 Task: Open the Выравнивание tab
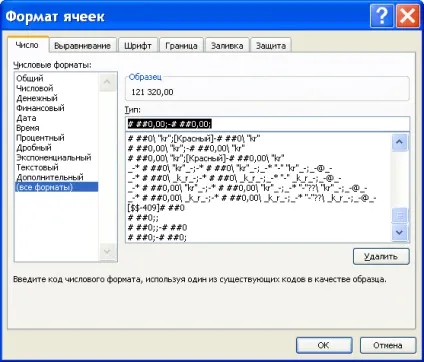[x=82, y=46]
